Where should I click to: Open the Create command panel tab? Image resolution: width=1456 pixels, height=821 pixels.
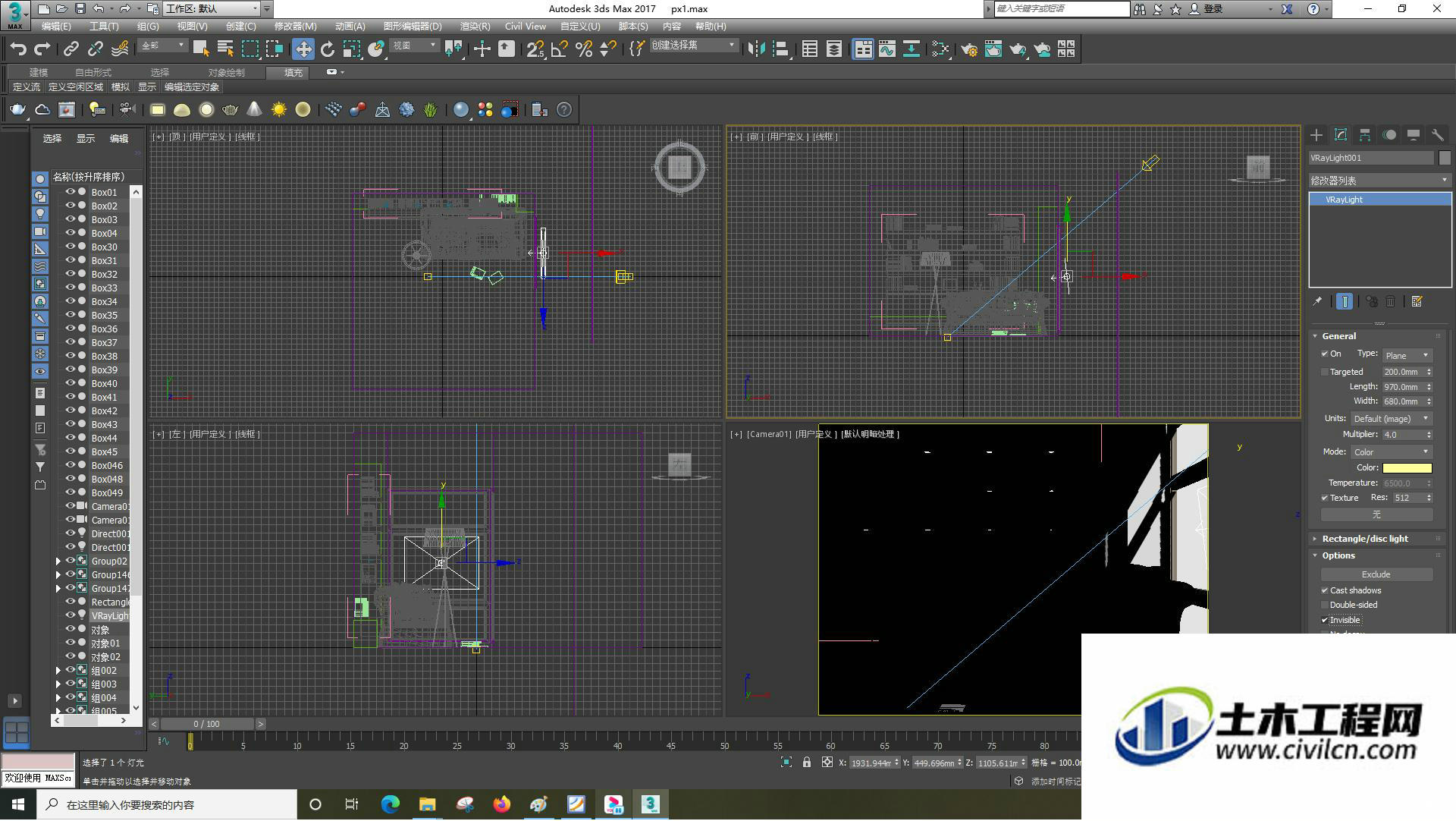tap(1316, 135)
